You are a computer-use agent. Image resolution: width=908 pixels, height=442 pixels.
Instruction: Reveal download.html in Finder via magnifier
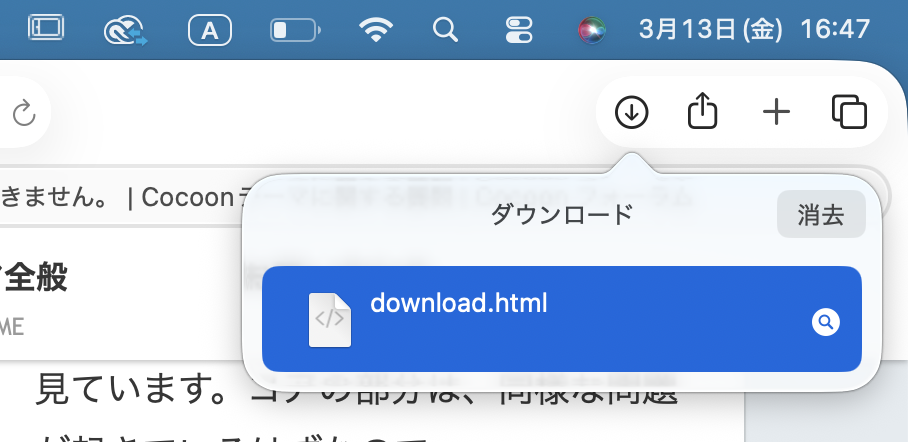coord(826,322)
